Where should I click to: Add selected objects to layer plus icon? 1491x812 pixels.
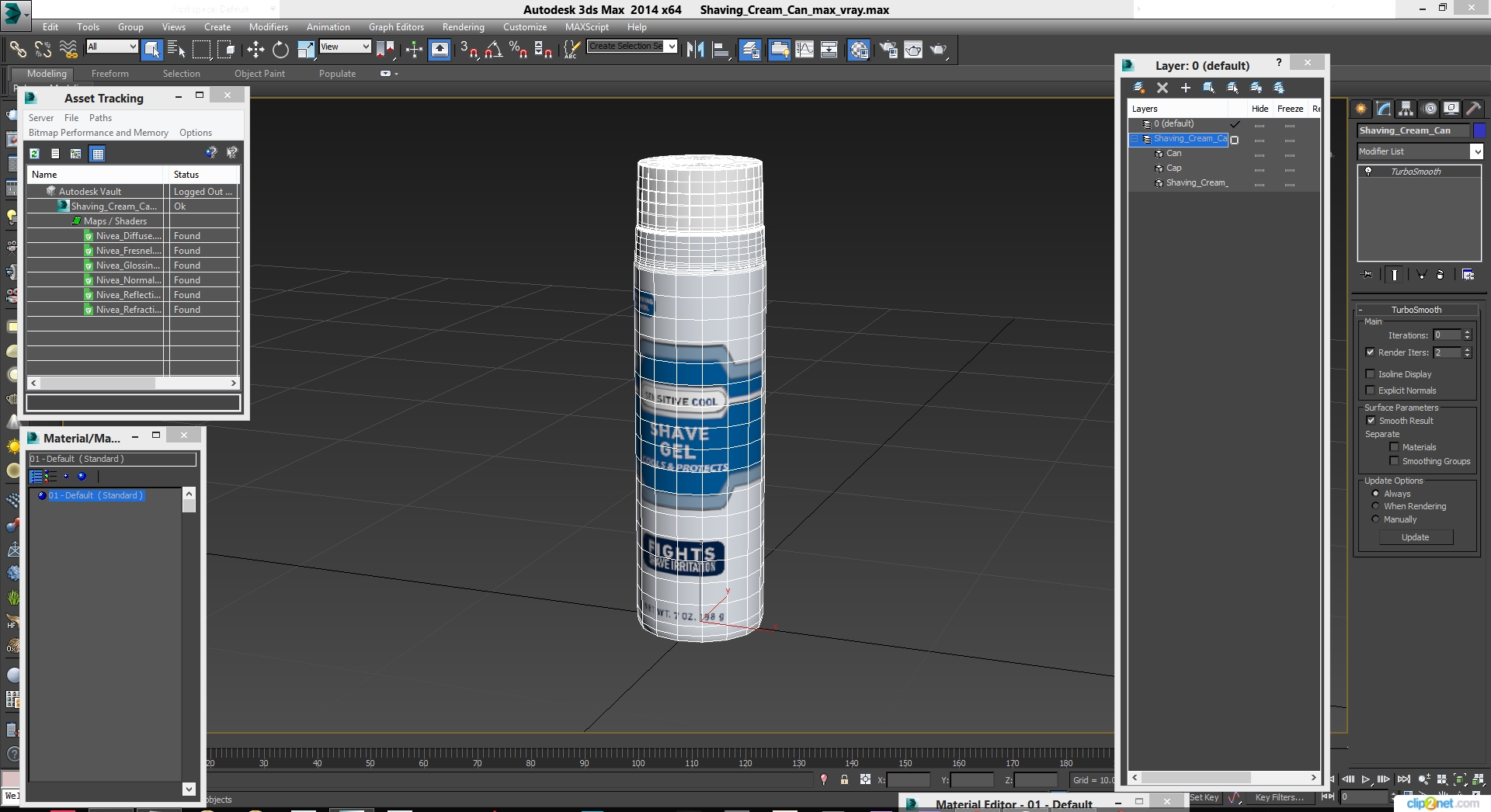pos(1186,88)
